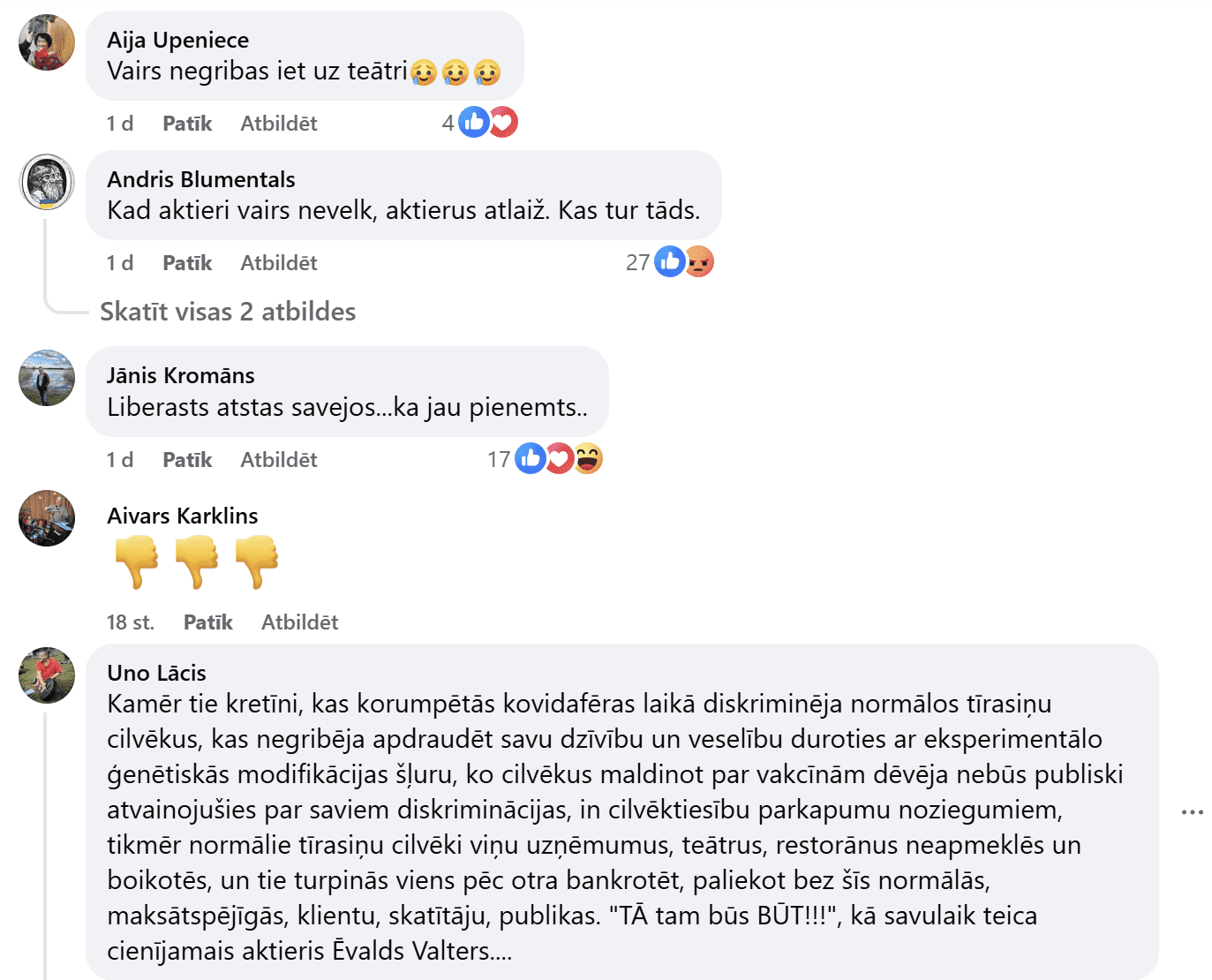Open Jānis Kromāns' profile photo

47,378
